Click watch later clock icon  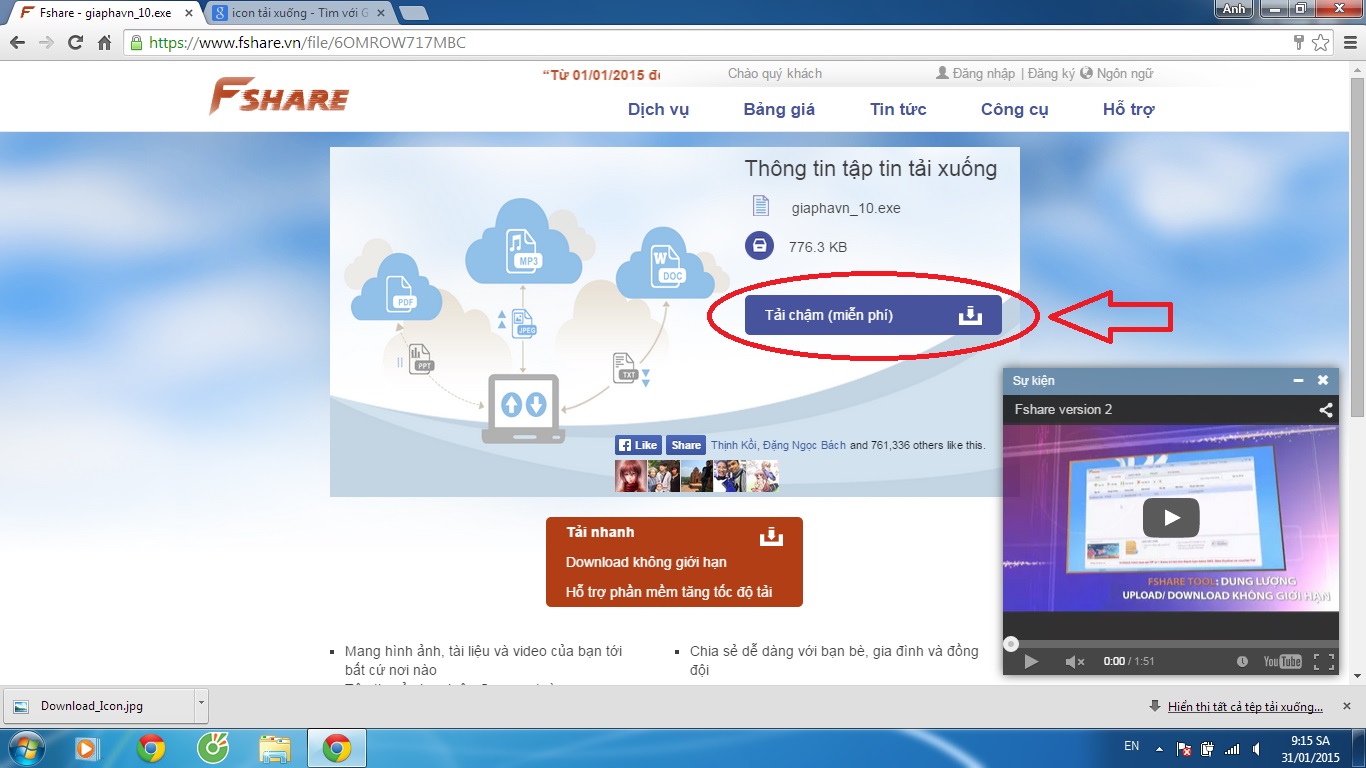pyautogui.click(x=1242, y=661)
